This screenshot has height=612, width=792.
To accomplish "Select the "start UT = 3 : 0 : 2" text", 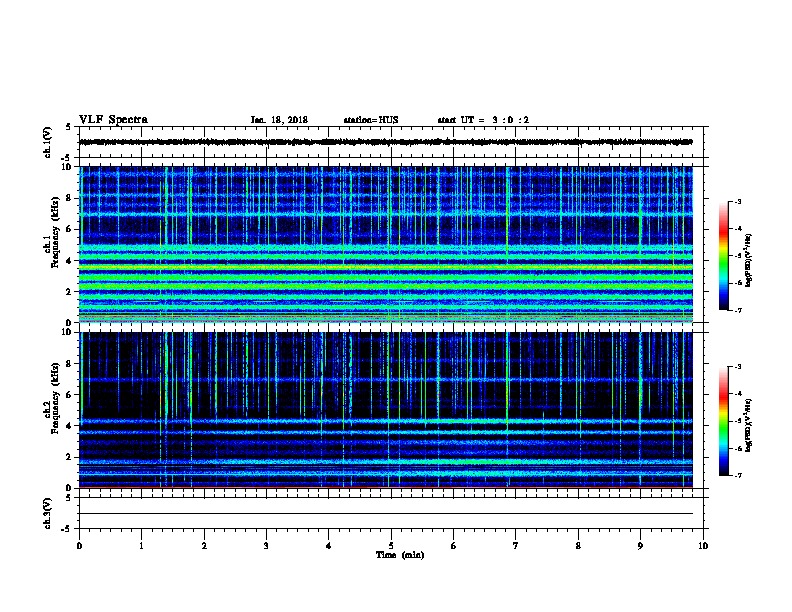I will pyautogui.click(x=483, y=120).
